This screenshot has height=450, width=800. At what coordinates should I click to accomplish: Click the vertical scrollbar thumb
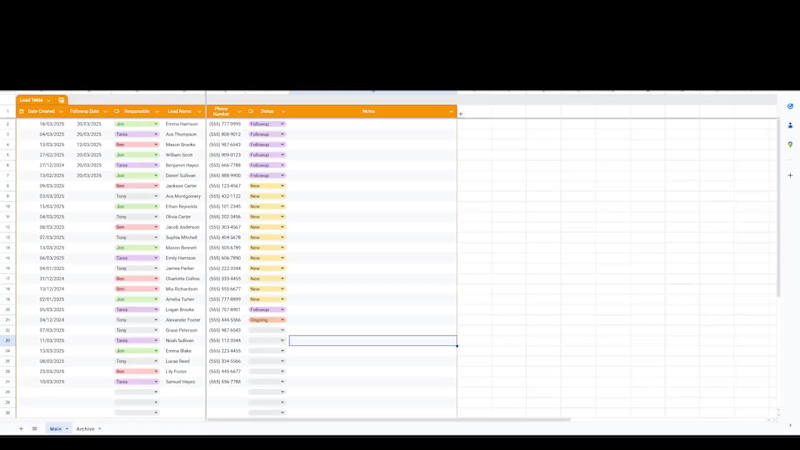click(x=778, y=208)
